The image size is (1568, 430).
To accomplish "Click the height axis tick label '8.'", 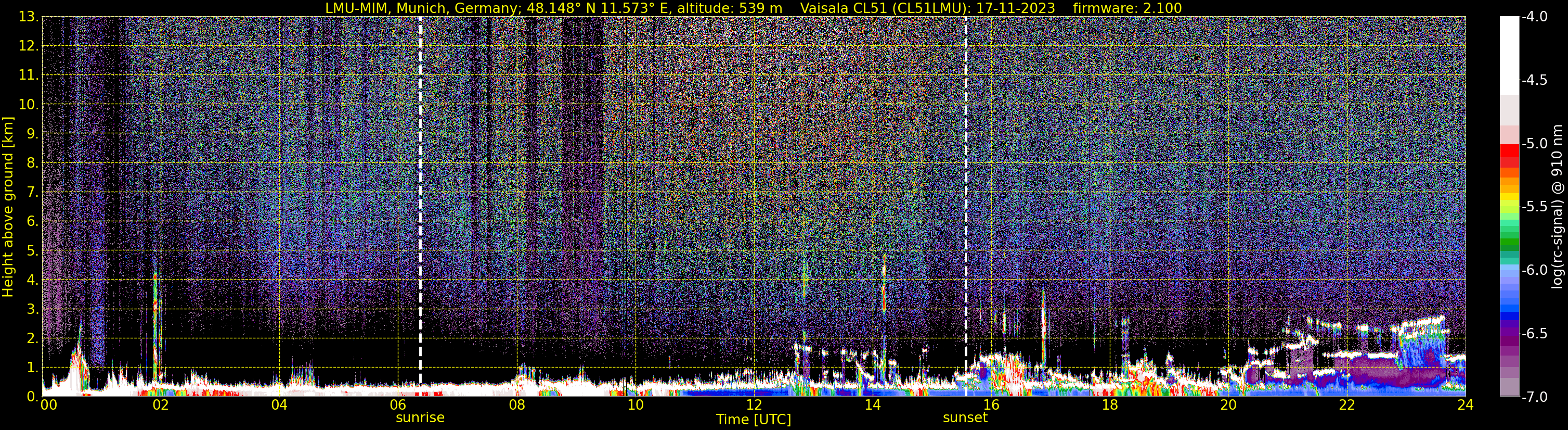I will pos(33,163).
